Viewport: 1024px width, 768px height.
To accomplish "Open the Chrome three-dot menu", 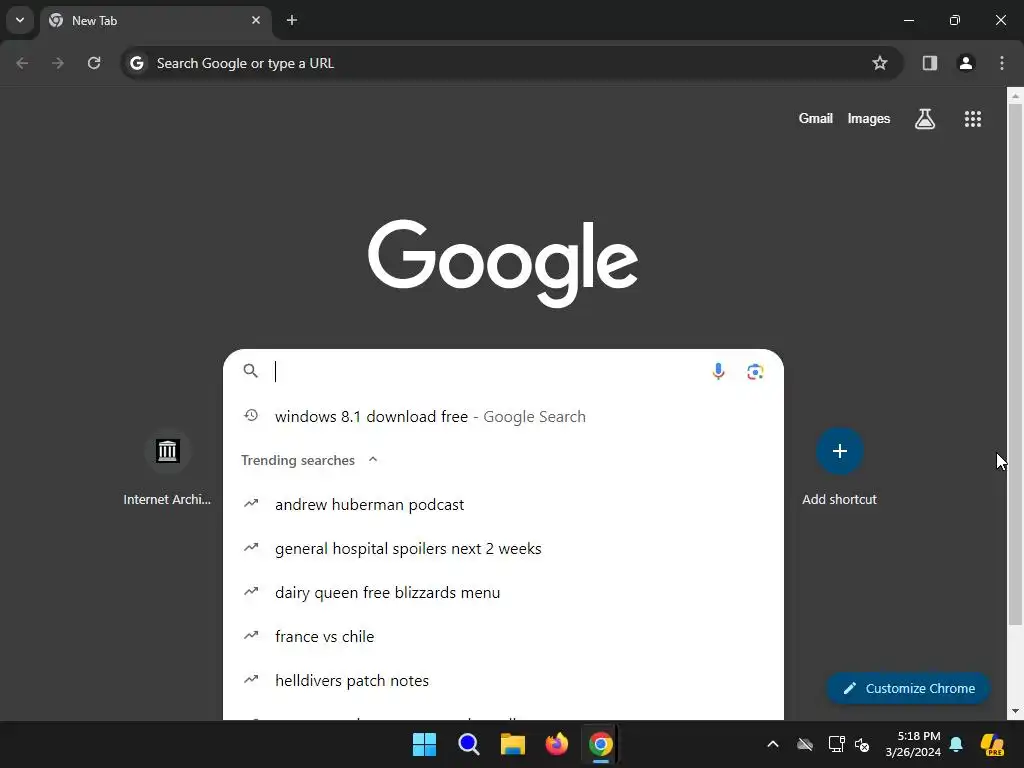I will coord(1002,63).
